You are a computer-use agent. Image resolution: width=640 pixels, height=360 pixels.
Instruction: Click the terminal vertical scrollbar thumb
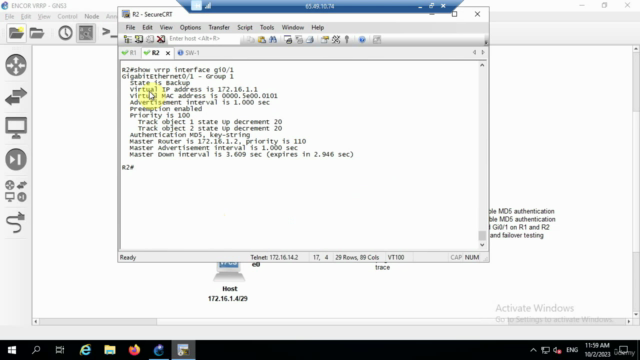[482, 236]
